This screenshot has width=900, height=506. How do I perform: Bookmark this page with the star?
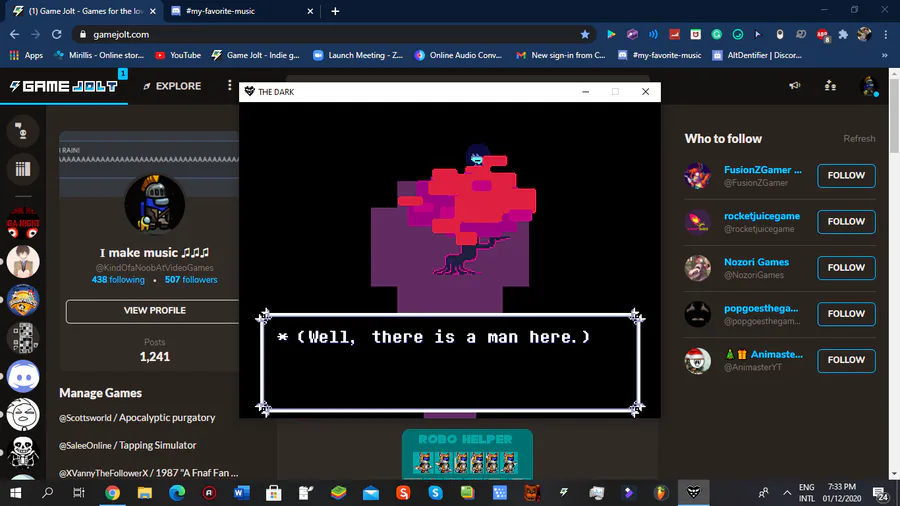pyautogui.click(x=584, y=34)
